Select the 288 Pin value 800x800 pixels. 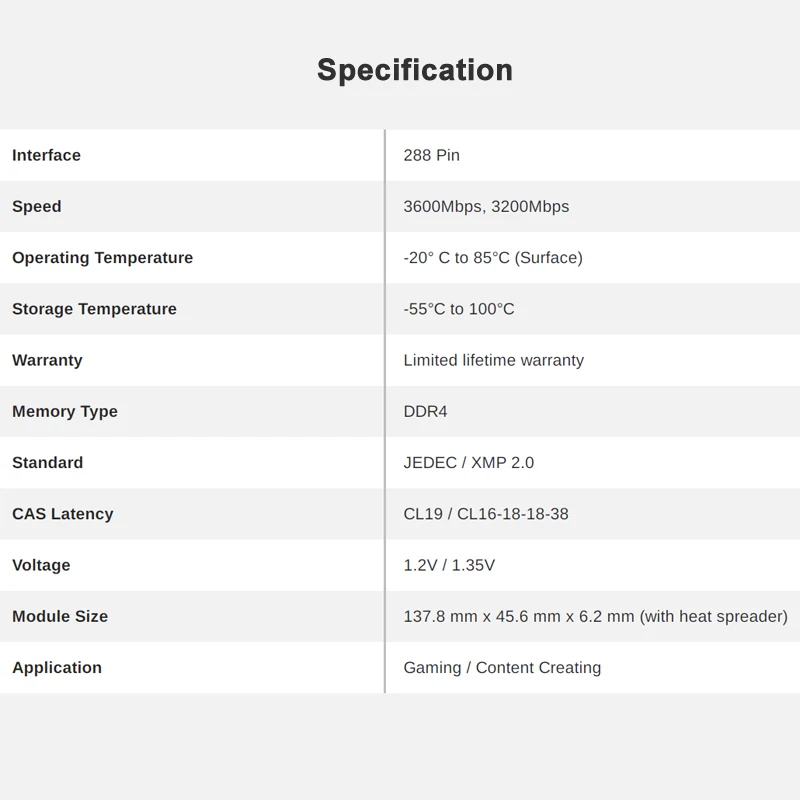tap(431, 155)
